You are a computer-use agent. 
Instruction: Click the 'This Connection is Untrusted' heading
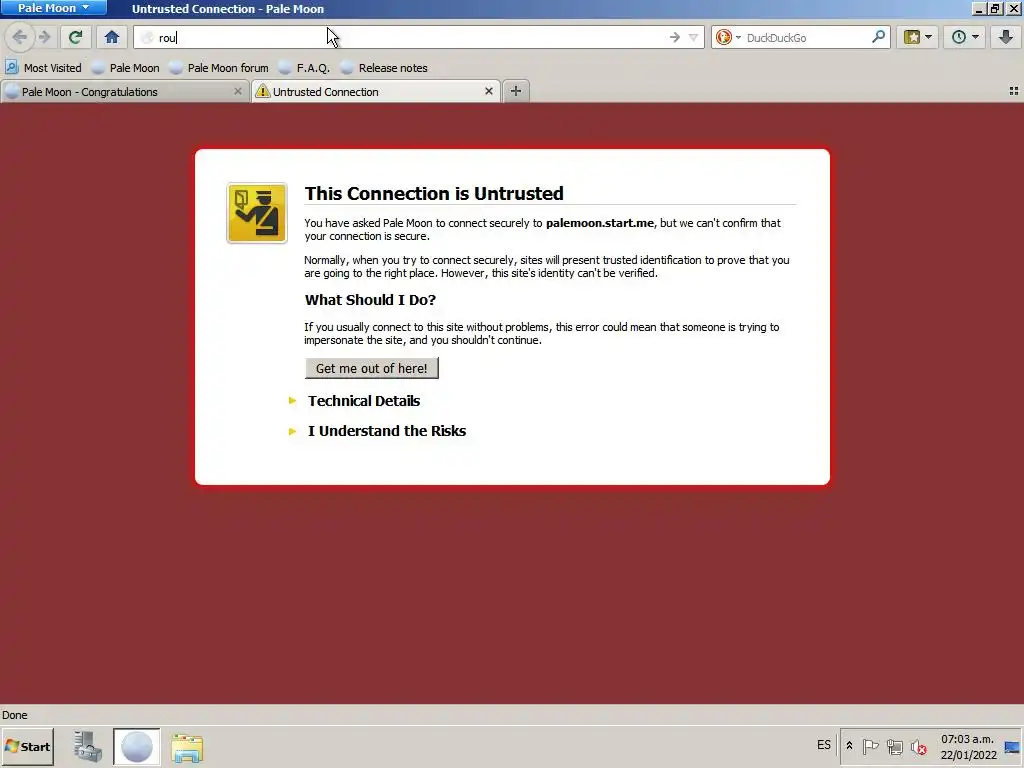[434, 193]
